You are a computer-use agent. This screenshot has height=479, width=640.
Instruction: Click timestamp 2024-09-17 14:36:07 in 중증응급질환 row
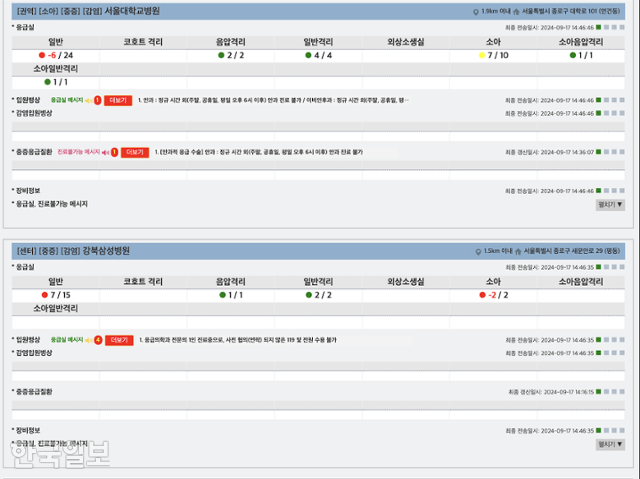pyautogui.click(x=567, y=152)
